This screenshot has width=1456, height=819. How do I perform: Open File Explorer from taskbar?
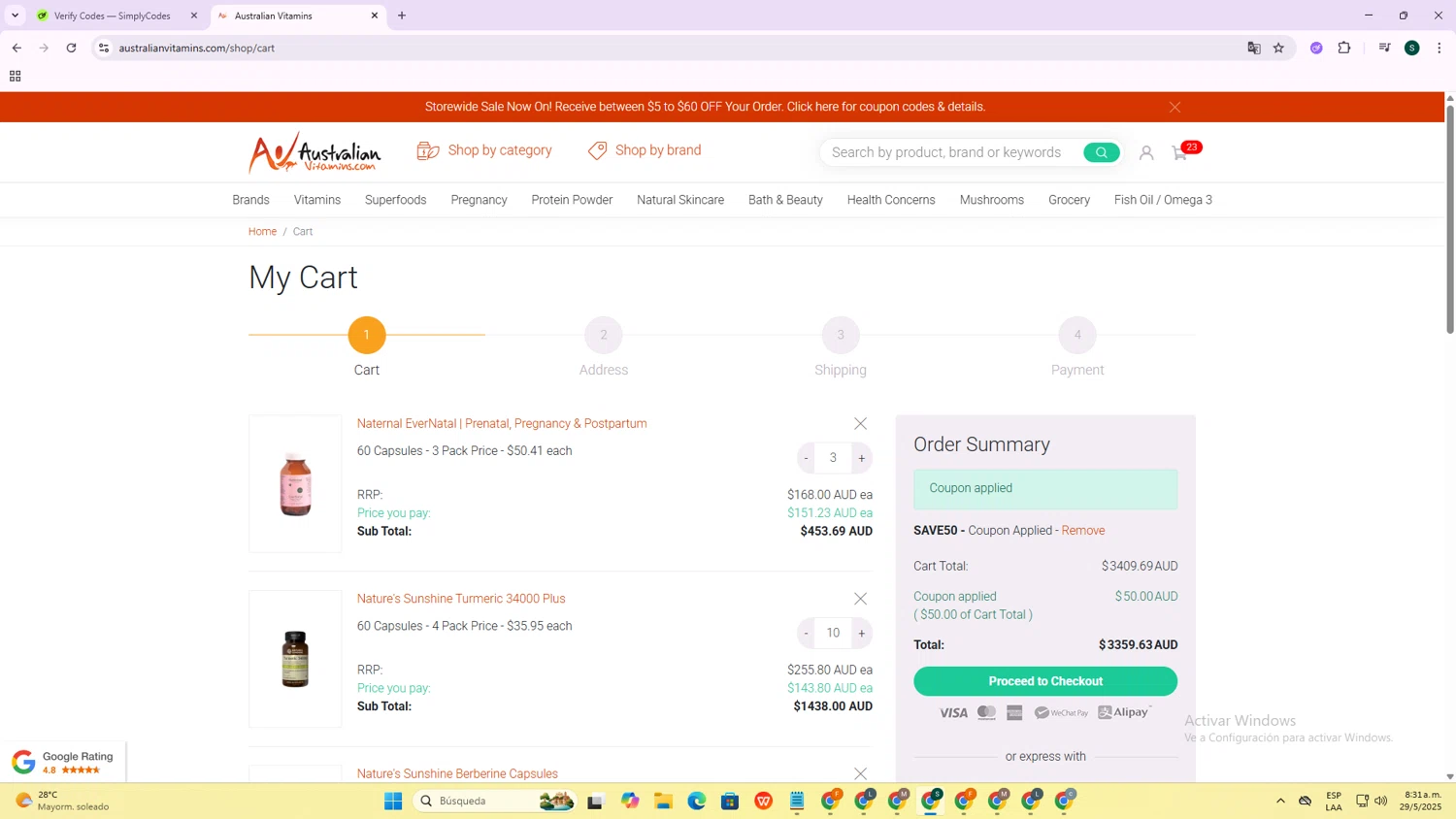click(x=663, y=801)
